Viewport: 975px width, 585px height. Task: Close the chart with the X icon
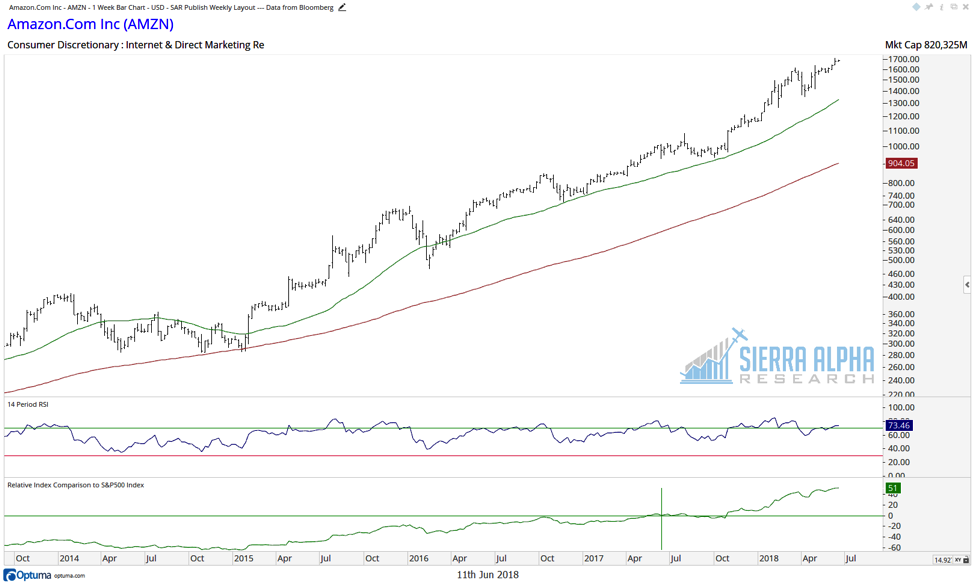pyautogui.click(x=966, y=7)
